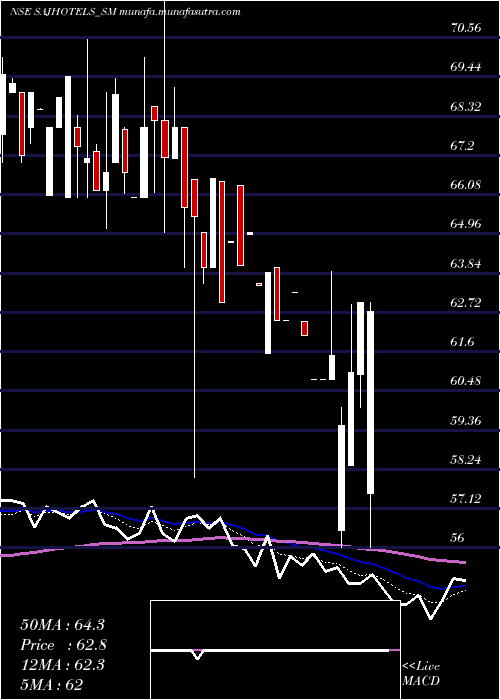Click the 68.32 price axis label

tap(466, 106)
